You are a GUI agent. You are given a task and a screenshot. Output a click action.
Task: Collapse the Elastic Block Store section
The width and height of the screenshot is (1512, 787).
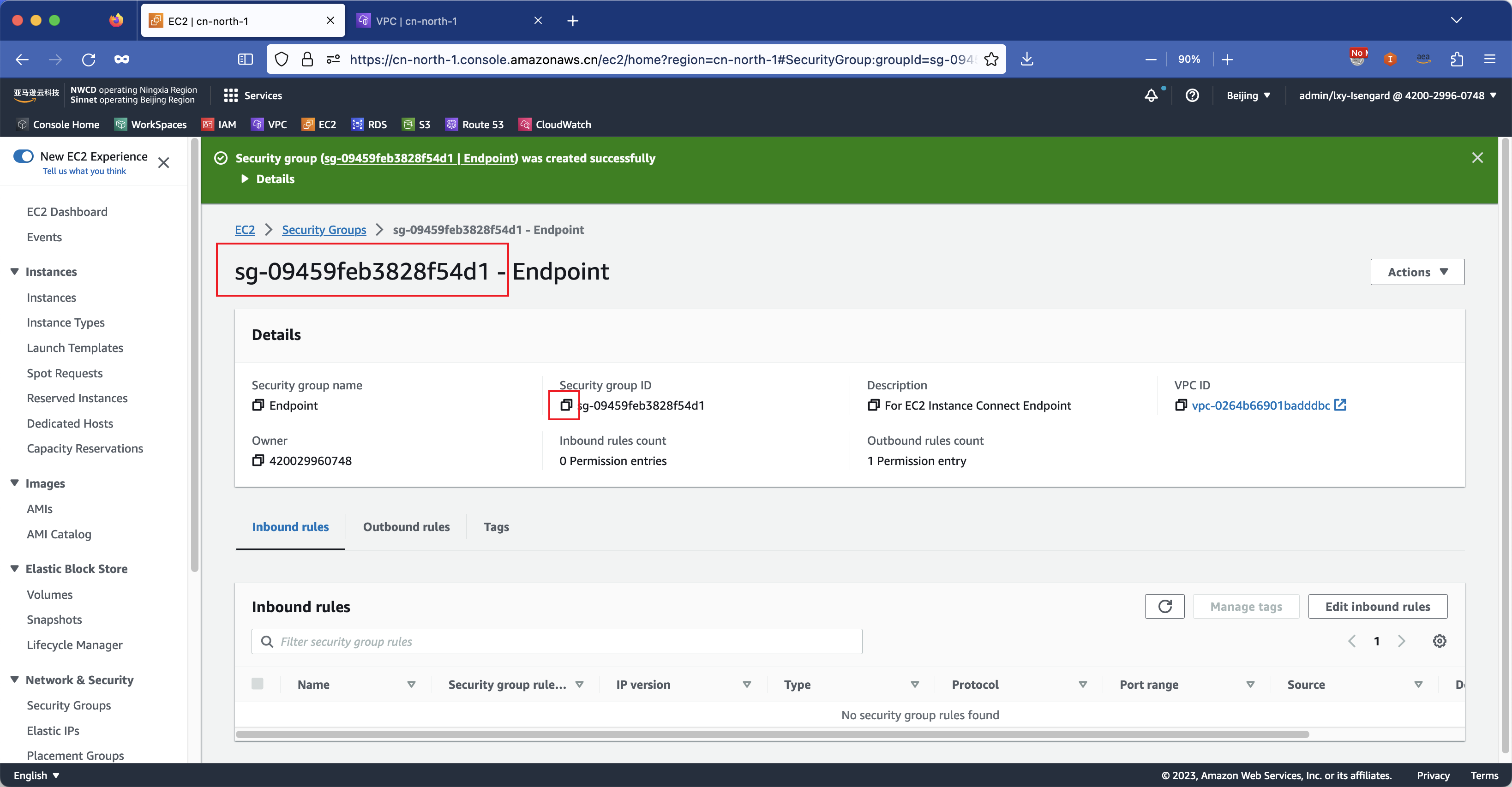pos(15,568)
